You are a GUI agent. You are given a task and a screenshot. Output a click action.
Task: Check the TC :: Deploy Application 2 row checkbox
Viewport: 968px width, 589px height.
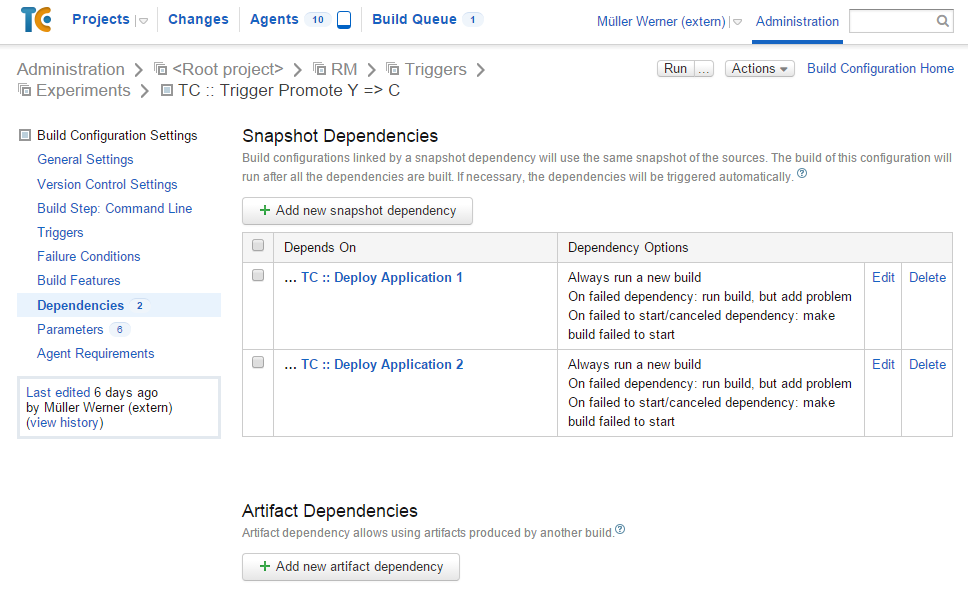tap(257, 364)
